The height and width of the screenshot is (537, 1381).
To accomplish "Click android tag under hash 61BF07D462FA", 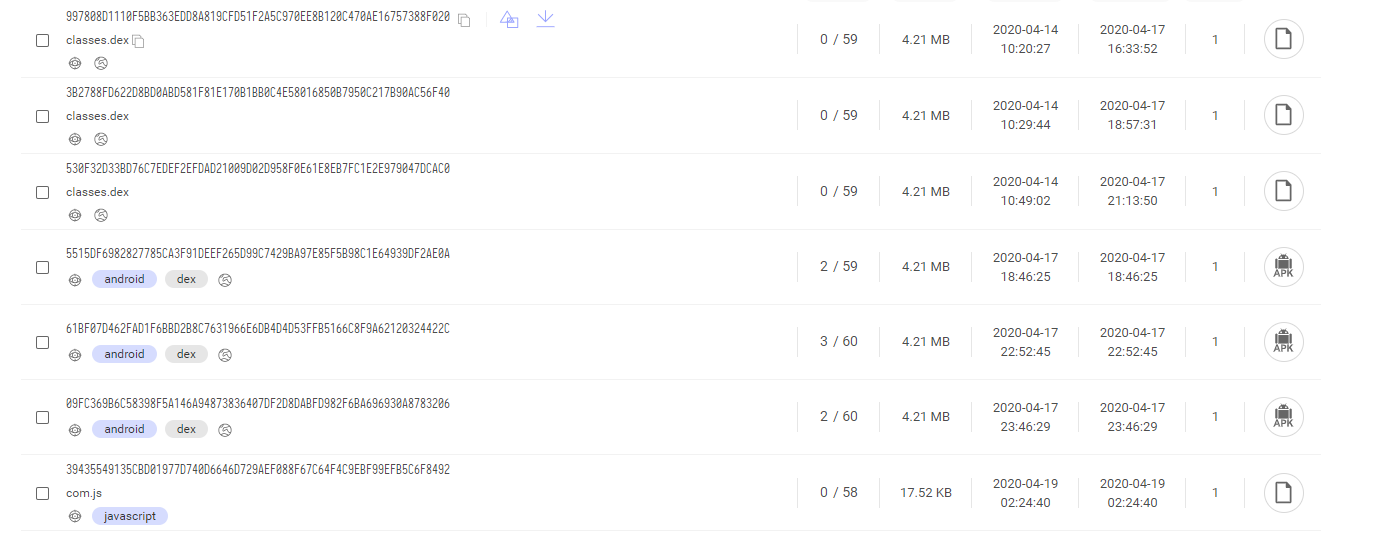I will 124,354.
